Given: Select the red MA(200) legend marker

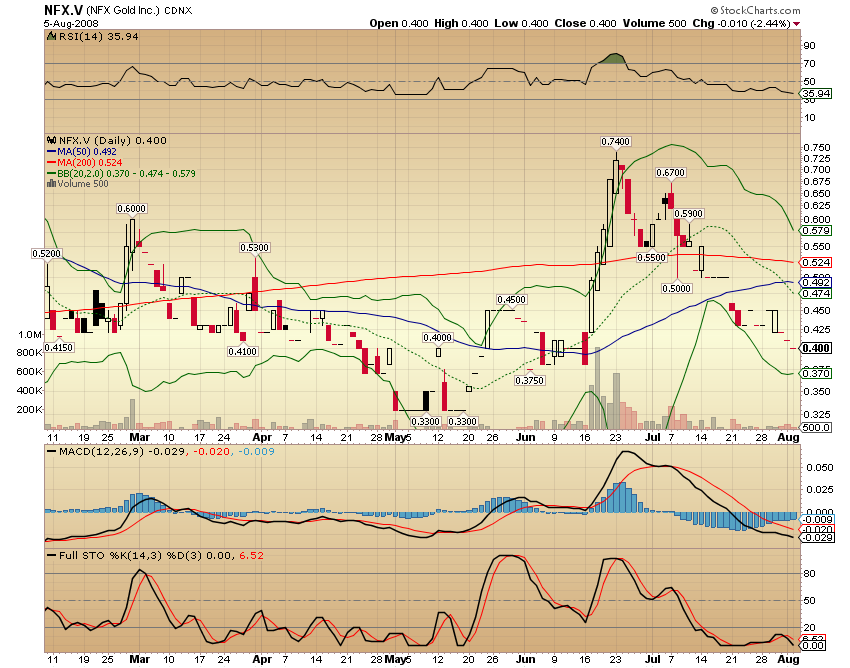Looking at the screenshot, I should [x=51, y=162].
